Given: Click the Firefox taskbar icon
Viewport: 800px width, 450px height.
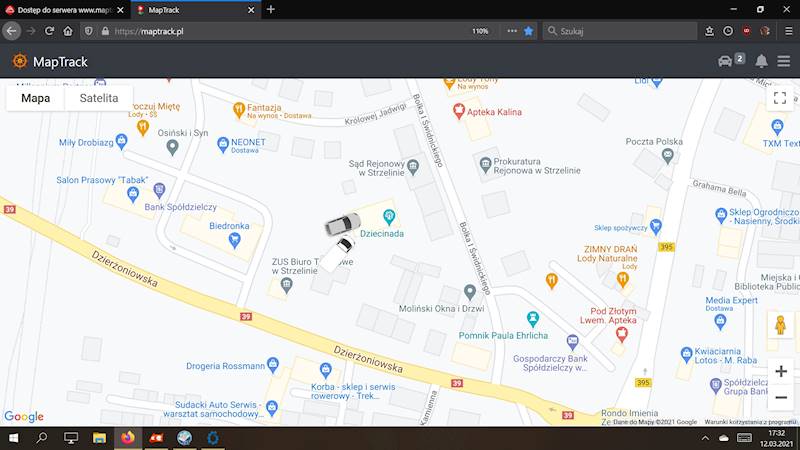Looking at the screenshot, I should [x=128, y=438].
